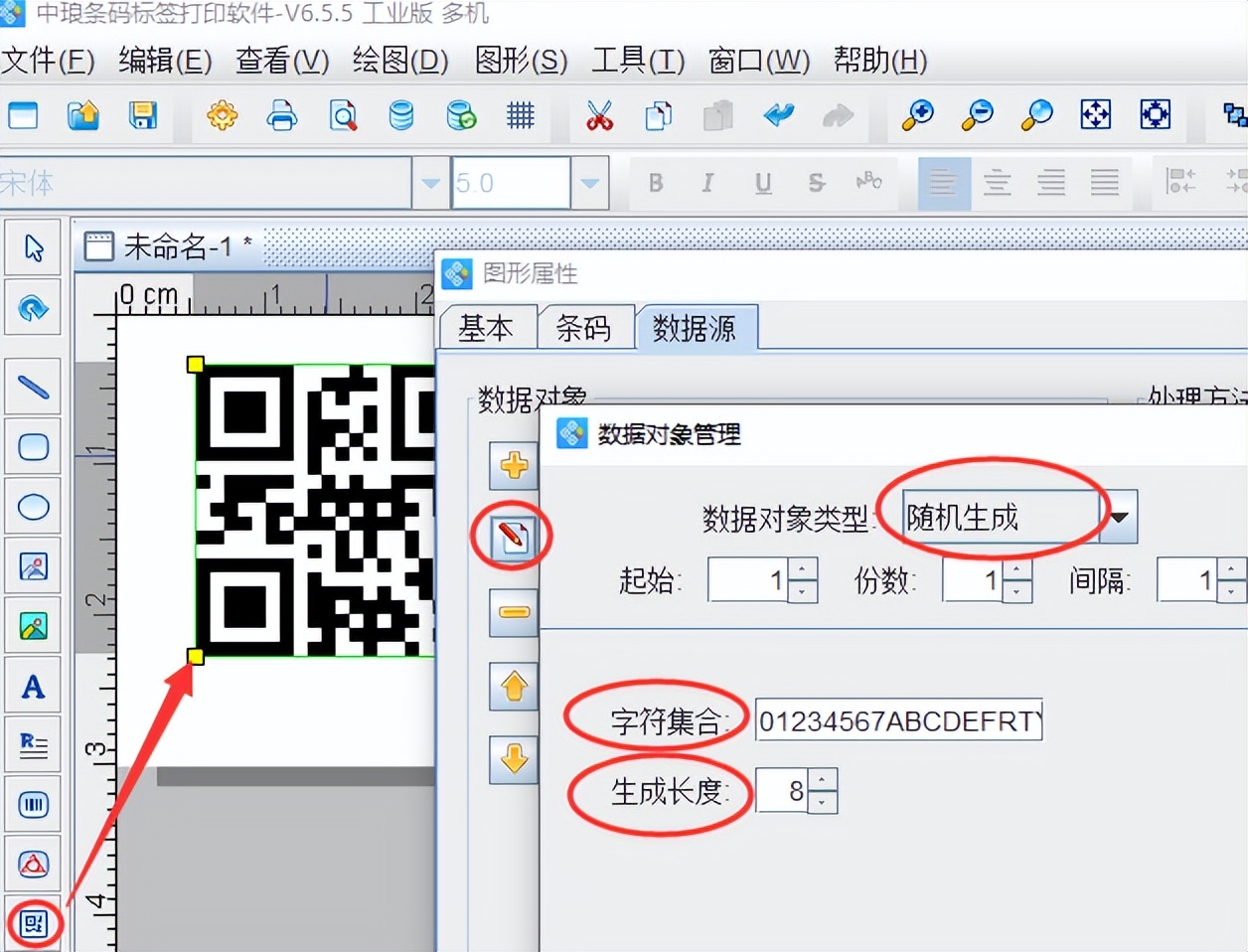Open Print Preview icon

(x=343, y=116)
